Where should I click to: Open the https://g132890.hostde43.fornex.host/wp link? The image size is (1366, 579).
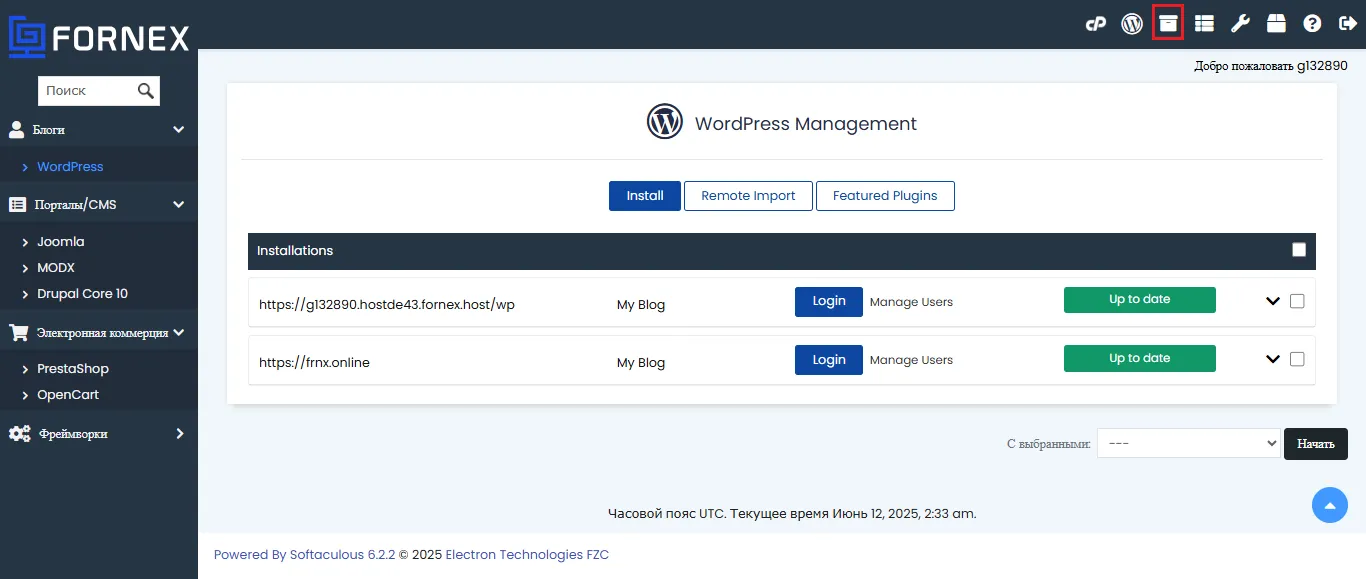point(387,305)
